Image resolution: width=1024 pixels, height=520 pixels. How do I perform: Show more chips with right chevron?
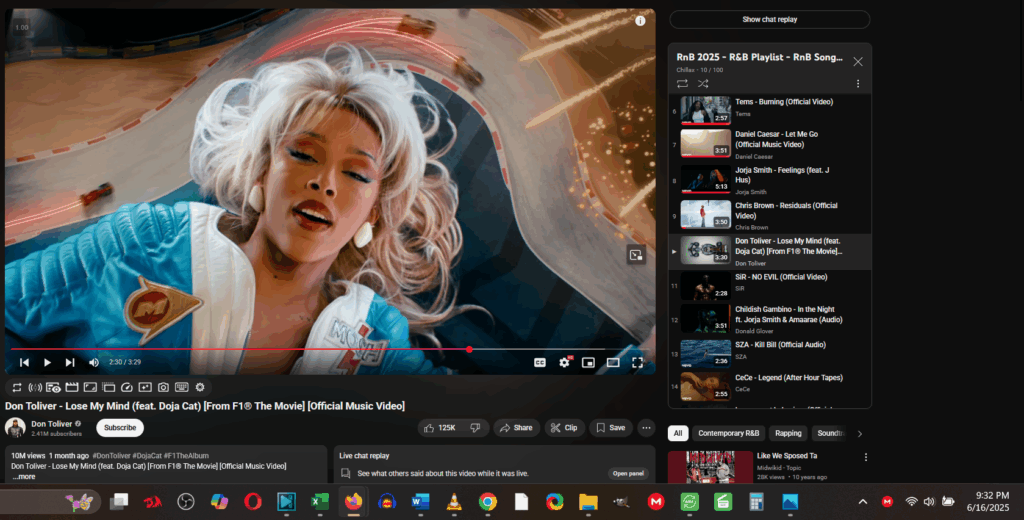point(859,433)
